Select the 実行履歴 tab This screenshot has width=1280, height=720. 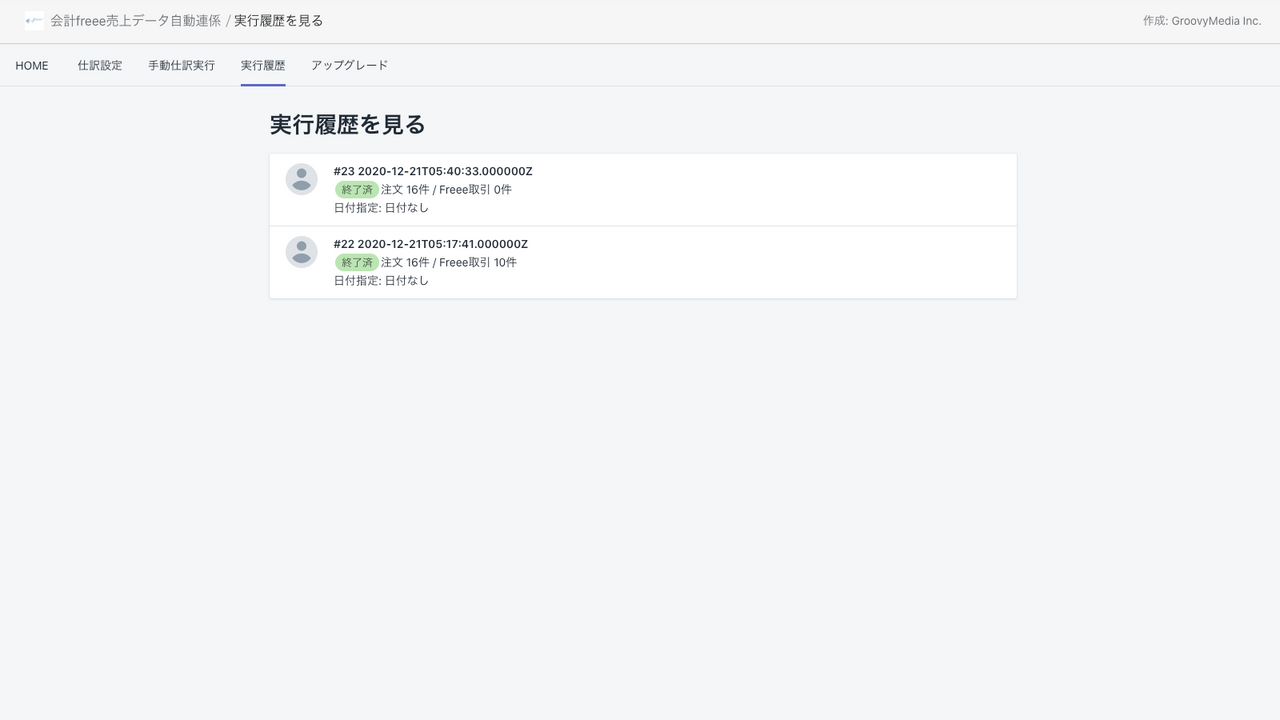(263, 66)
